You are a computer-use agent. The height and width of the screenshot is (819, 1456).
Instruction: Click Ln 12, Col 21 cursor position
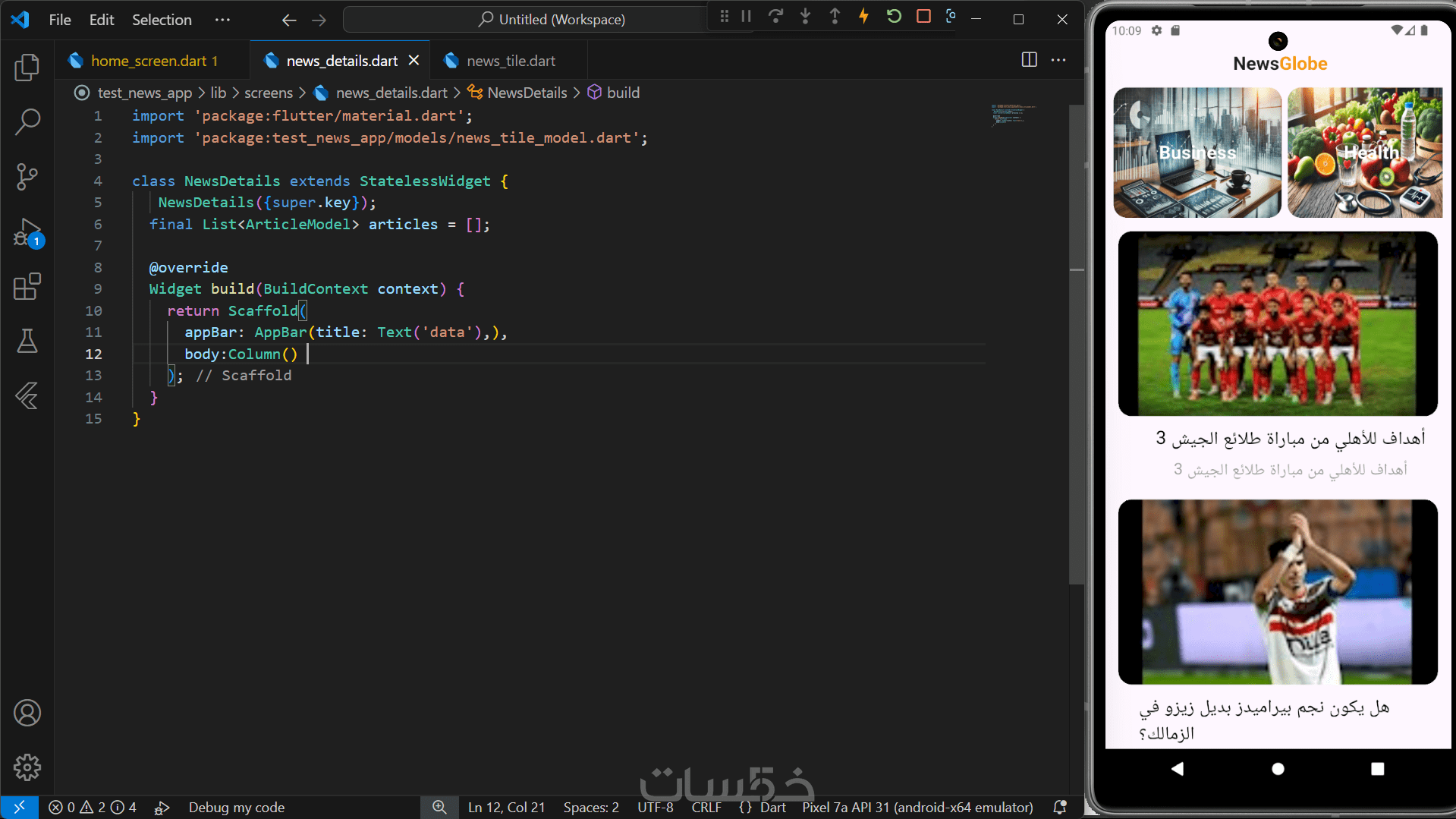506,807
